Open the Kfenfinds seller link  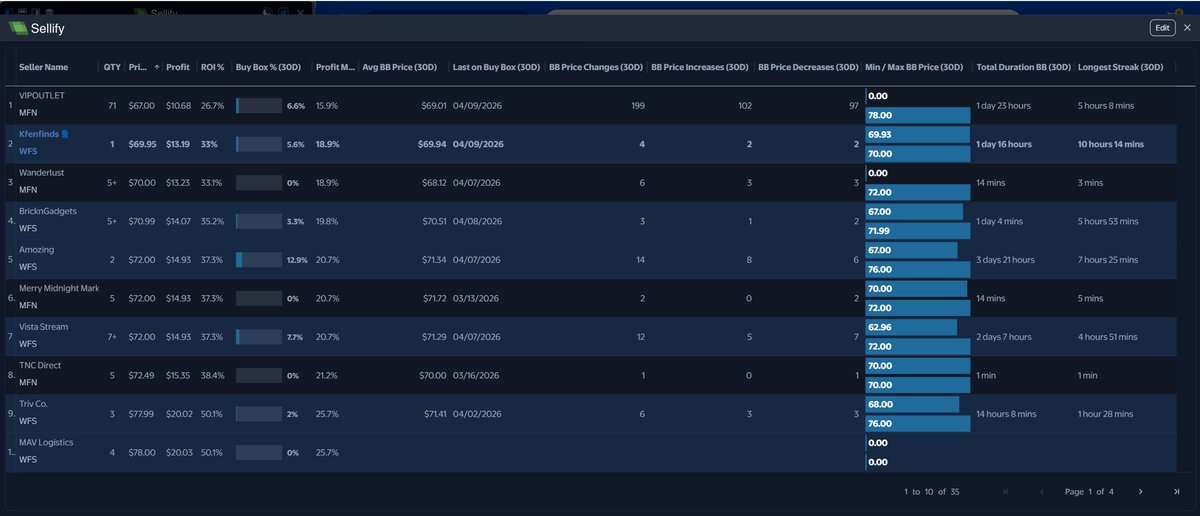(39, 133)
